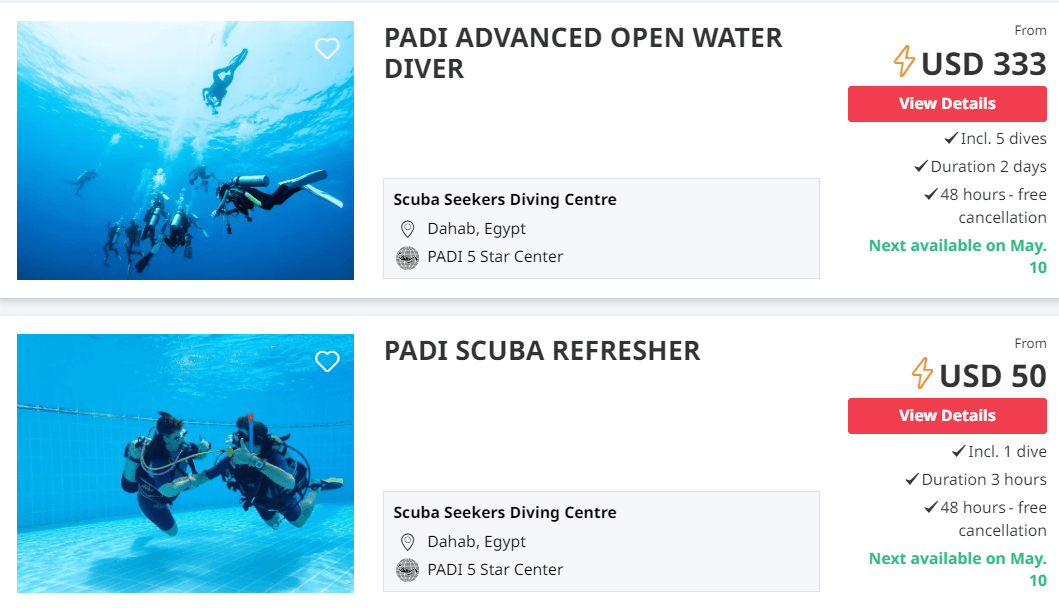Image resolution: width=1059 pixels, height=608 pixels.
Task: Click the heart icon on the Advanced Open Water card
Action: pos(327,48)
